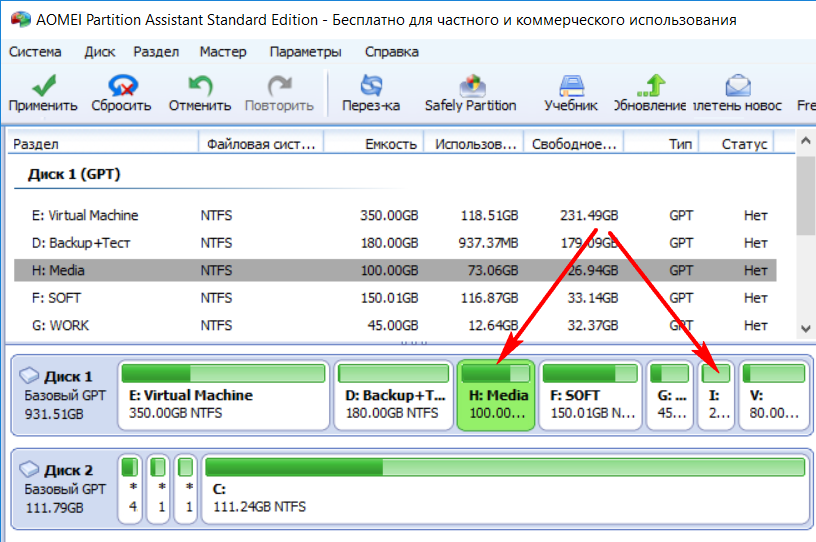This screenshot has width=816, height=542.
Task: Open the newsletter envelope icon
Action: [737, 86]
